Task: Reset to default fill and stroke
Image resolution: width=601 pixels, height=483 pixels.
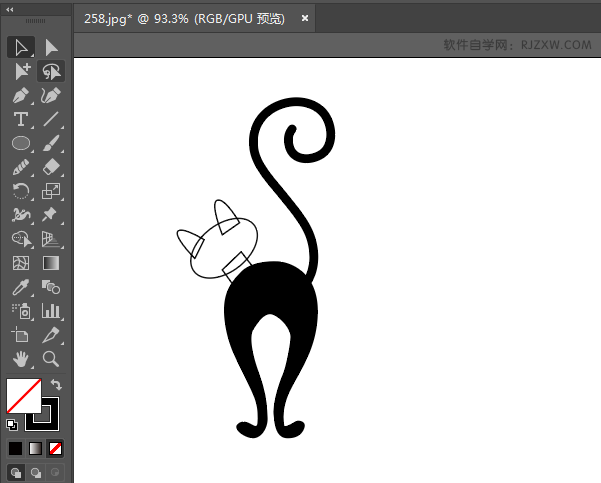Action: (12, 424)
